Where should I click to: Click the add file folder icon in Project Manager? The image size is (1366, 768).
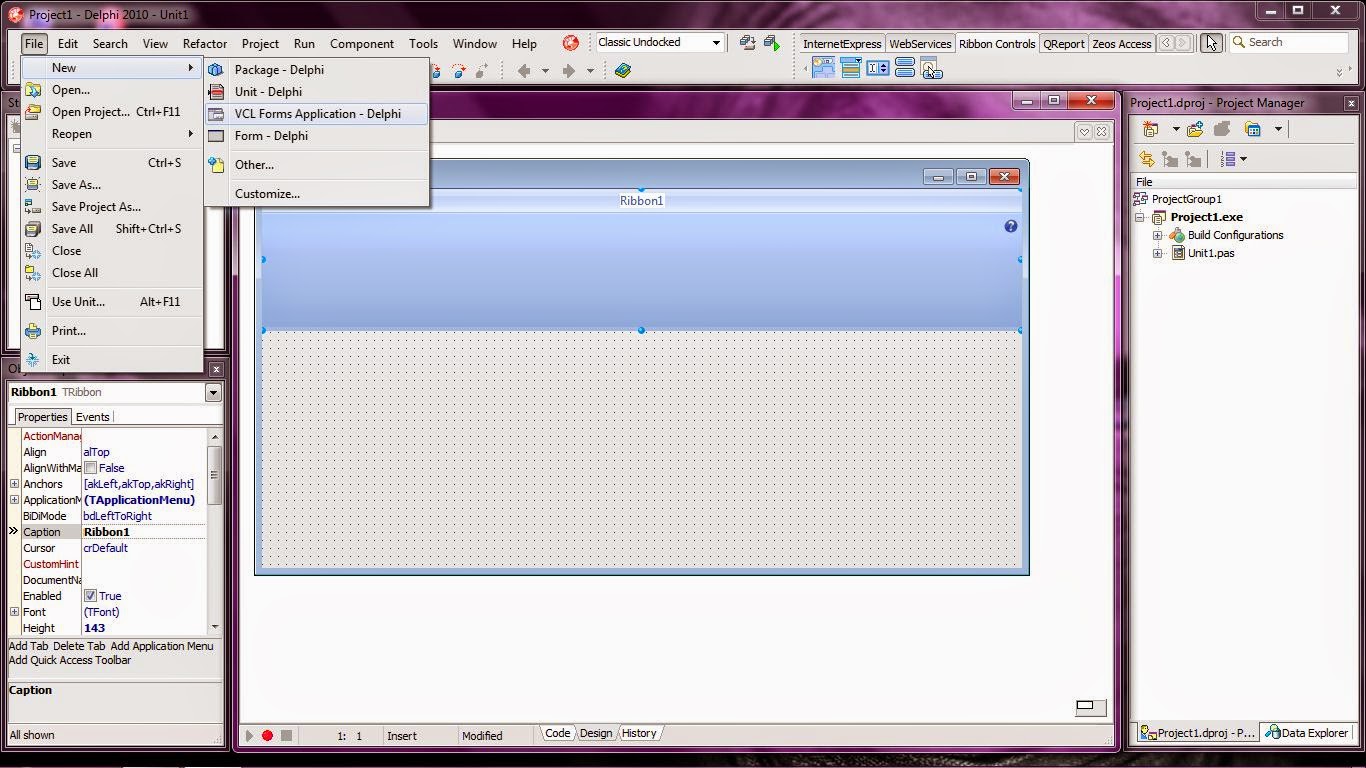click(x=1195, y=129)
